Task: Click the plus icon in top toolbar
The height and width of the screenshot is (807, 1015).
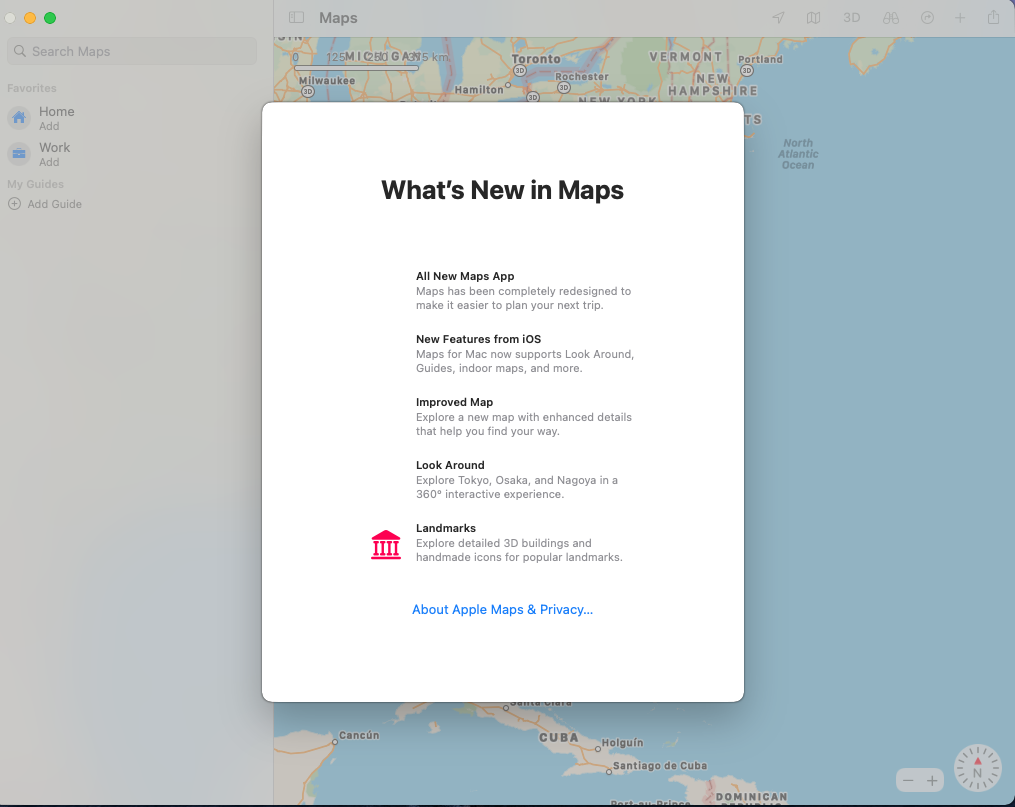Action: tap(960, 18)
